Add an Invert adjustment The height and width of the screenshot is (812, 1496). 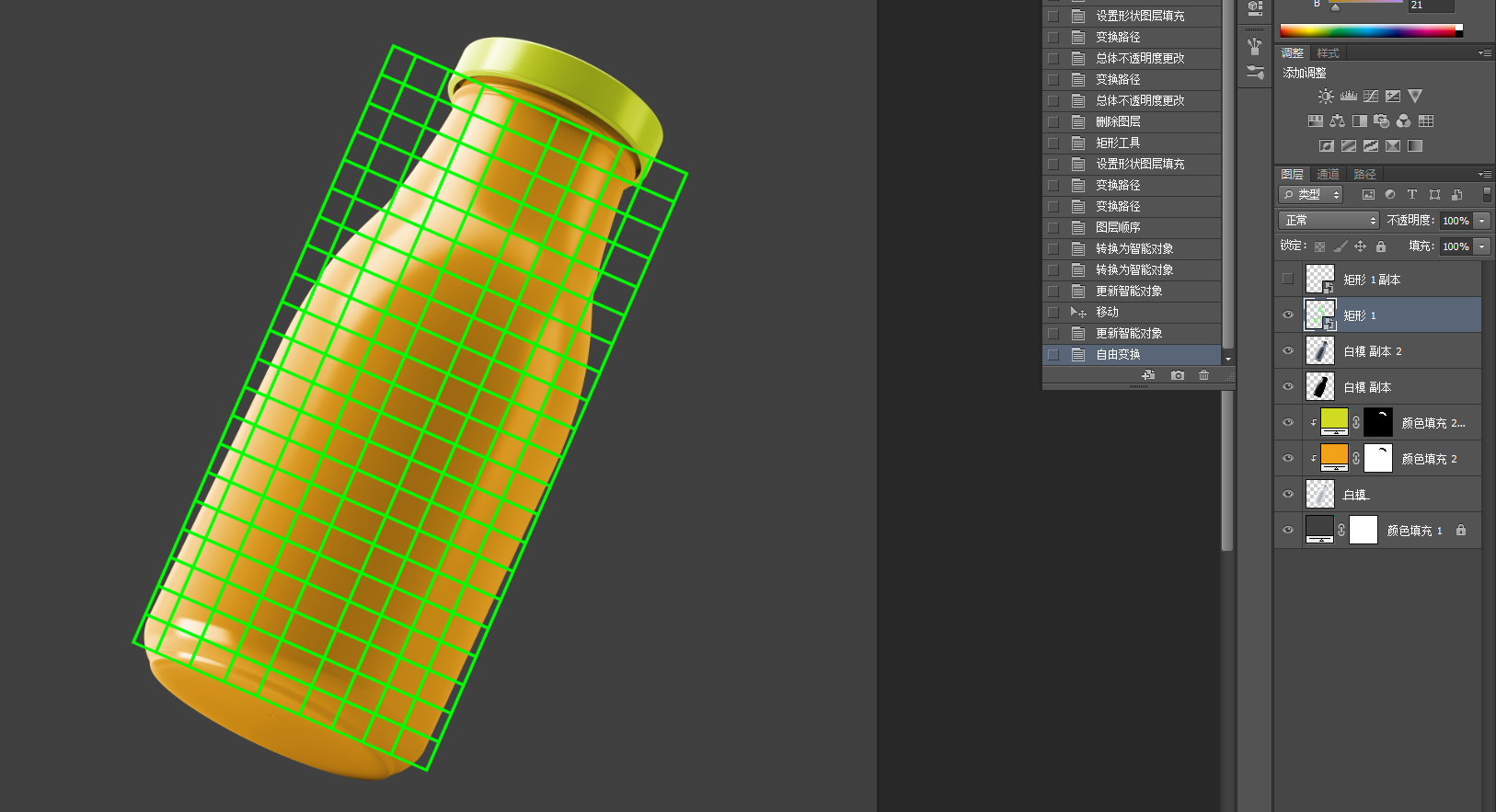pyautogui.click(x=1327, y=145)
